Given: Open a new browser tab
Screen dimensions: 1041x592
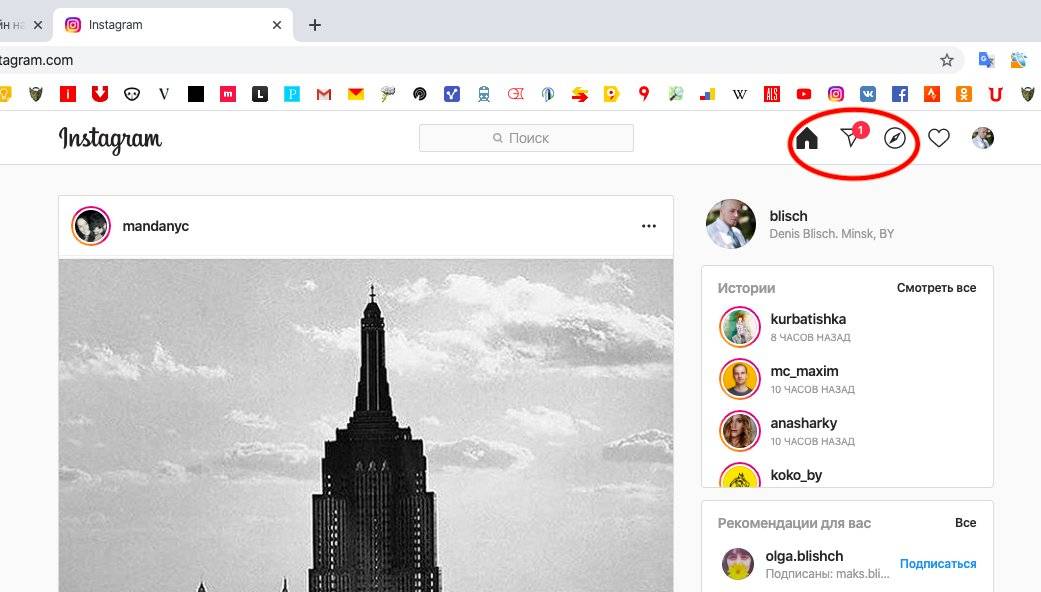Looking at the screenshot, I should tap(315, 25).
